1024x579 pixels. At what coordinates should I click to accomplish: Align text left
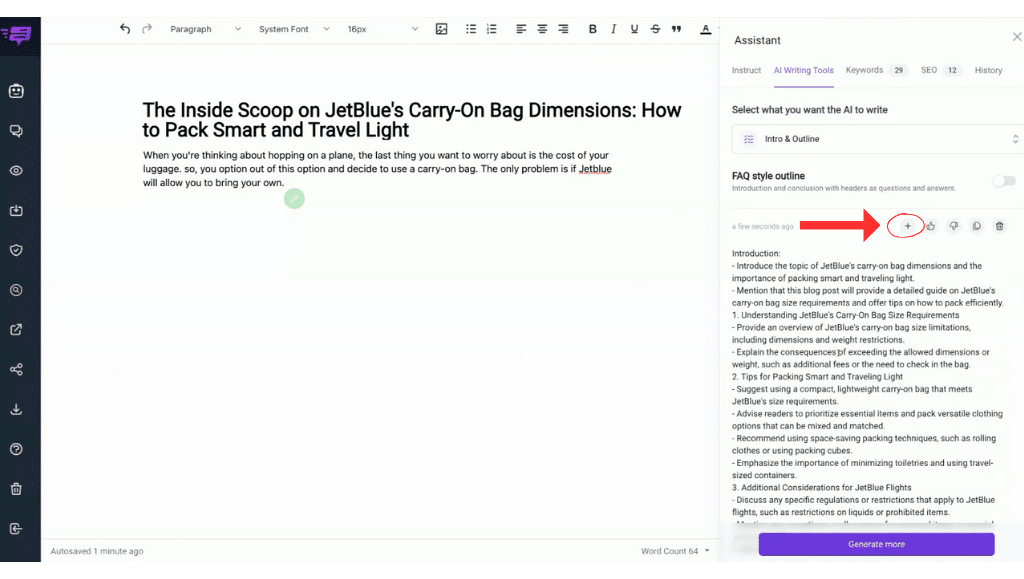pos(521,29)
